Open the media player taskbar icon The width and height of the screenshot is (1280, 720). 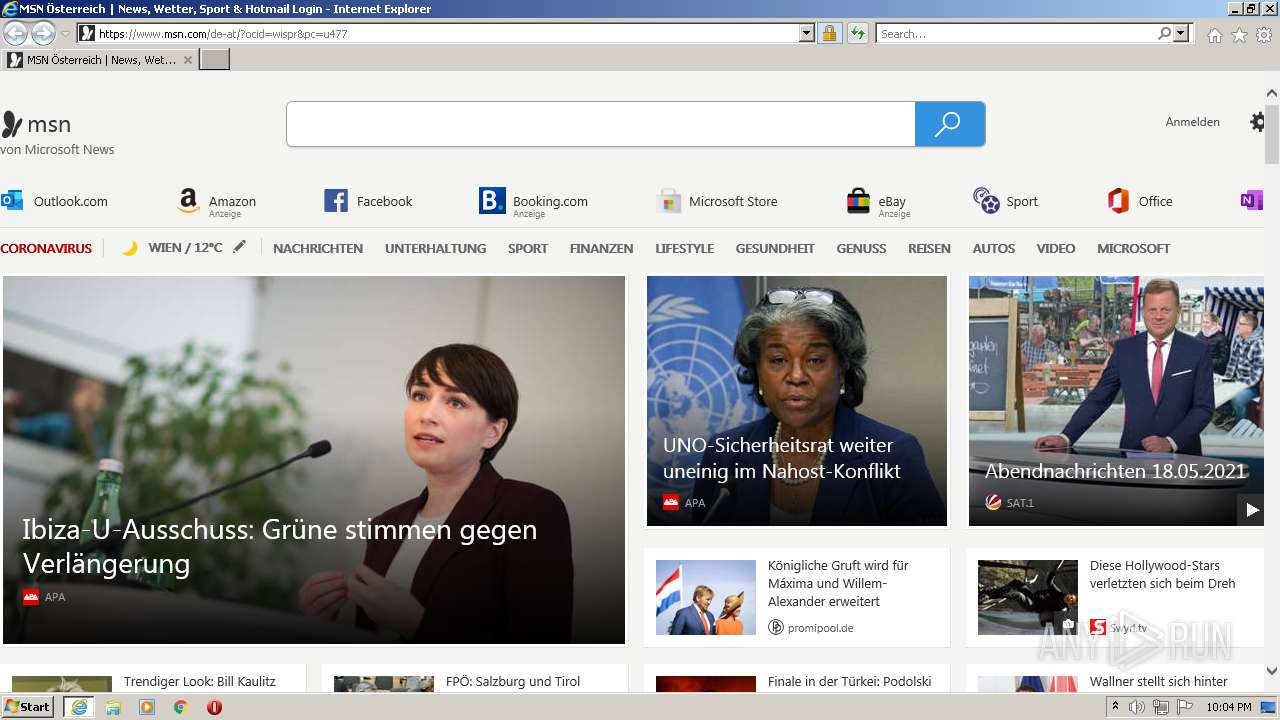coord(147,707)
